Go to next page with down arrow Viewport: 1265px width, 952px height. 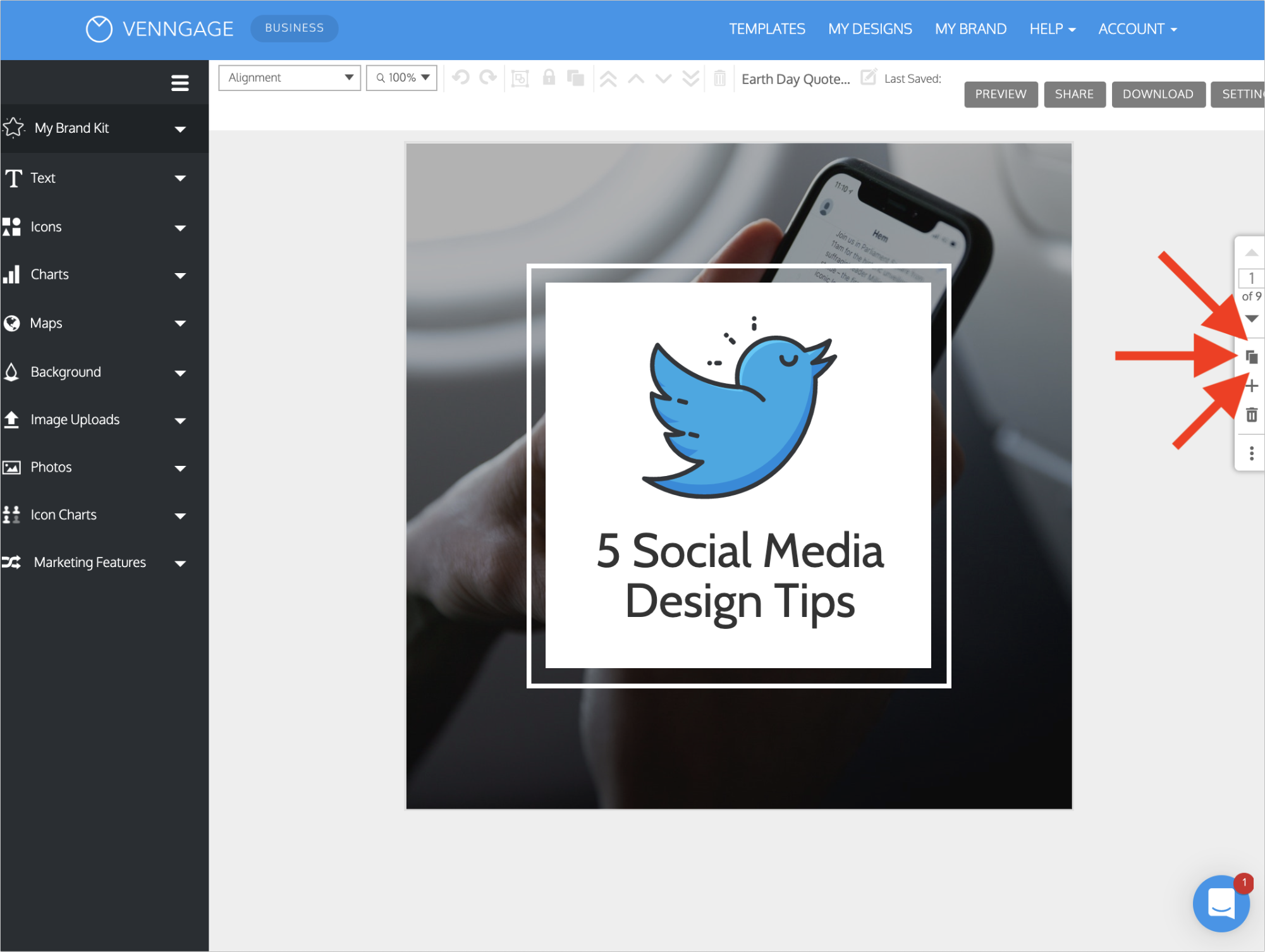(x=1251, y=318)
